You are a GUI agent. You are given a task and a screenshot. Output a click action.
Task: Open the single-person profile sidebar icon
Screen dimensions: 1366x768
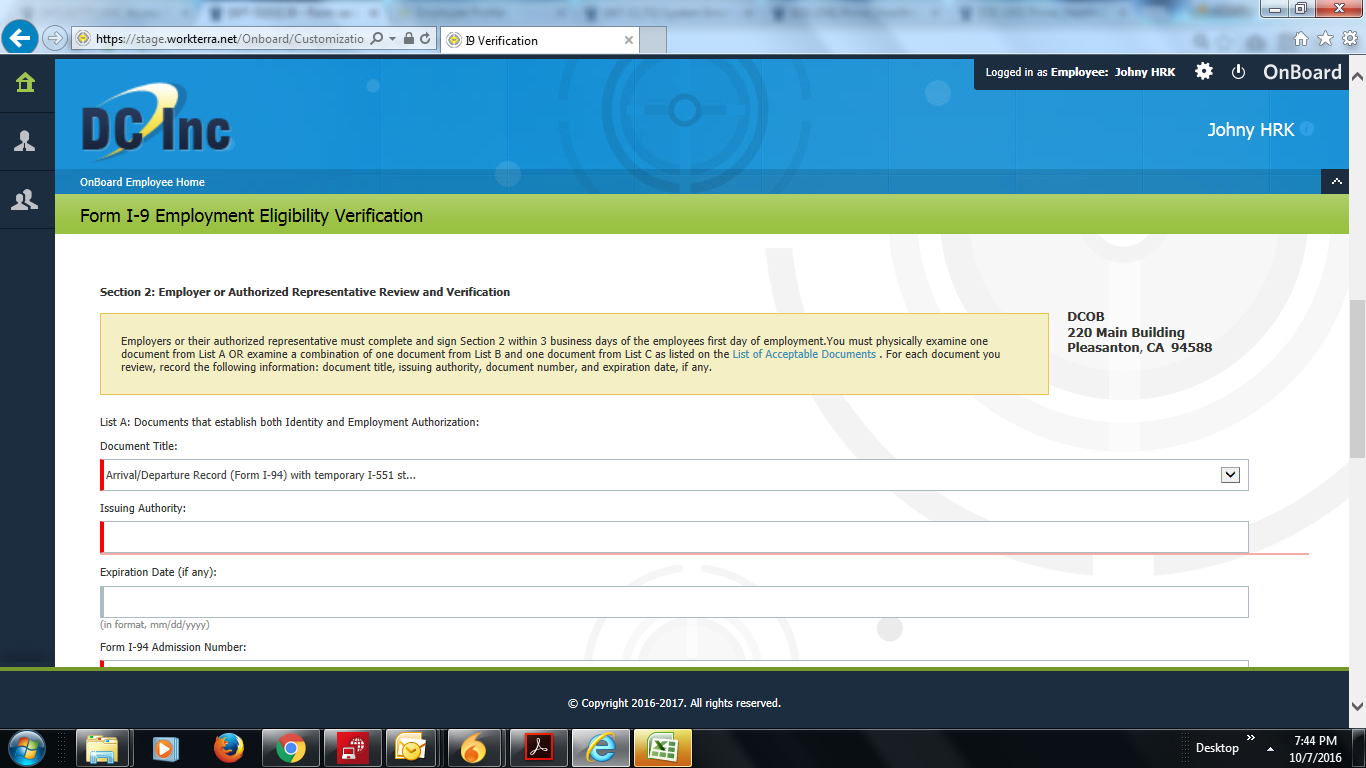coord(25,141)
